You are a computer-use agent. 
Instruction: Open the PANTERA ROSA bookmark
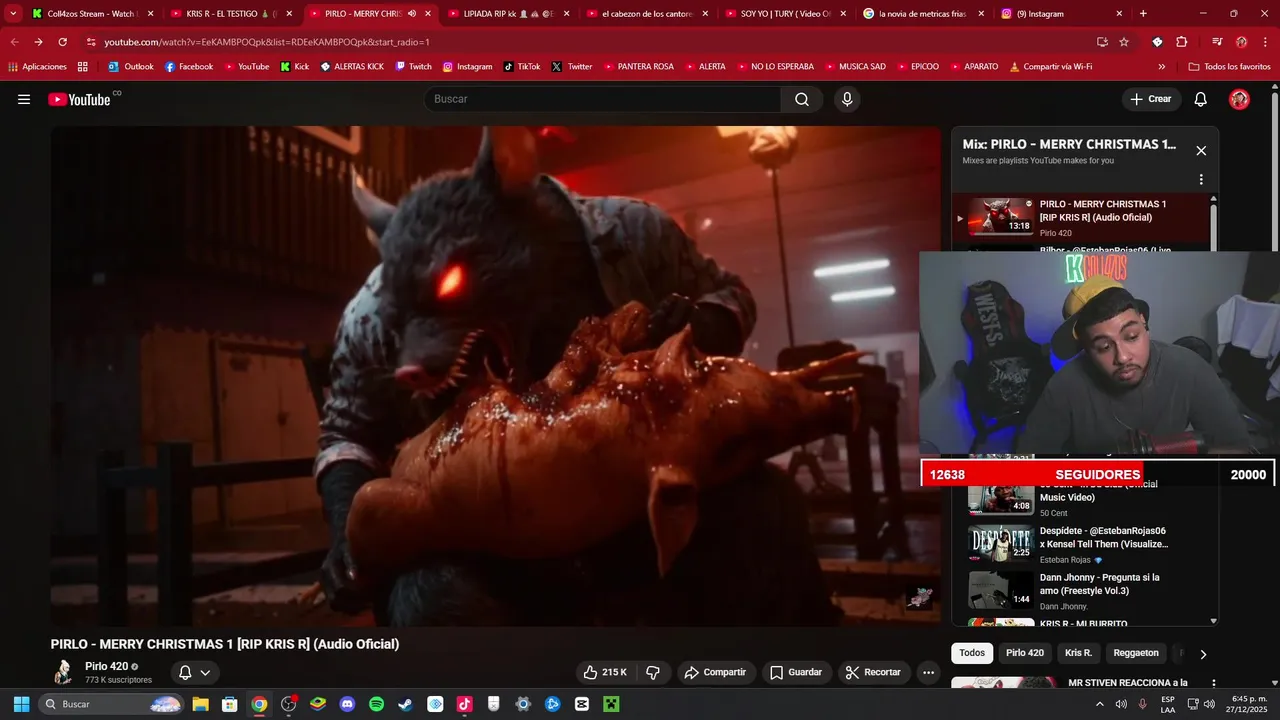coord(637,67)
